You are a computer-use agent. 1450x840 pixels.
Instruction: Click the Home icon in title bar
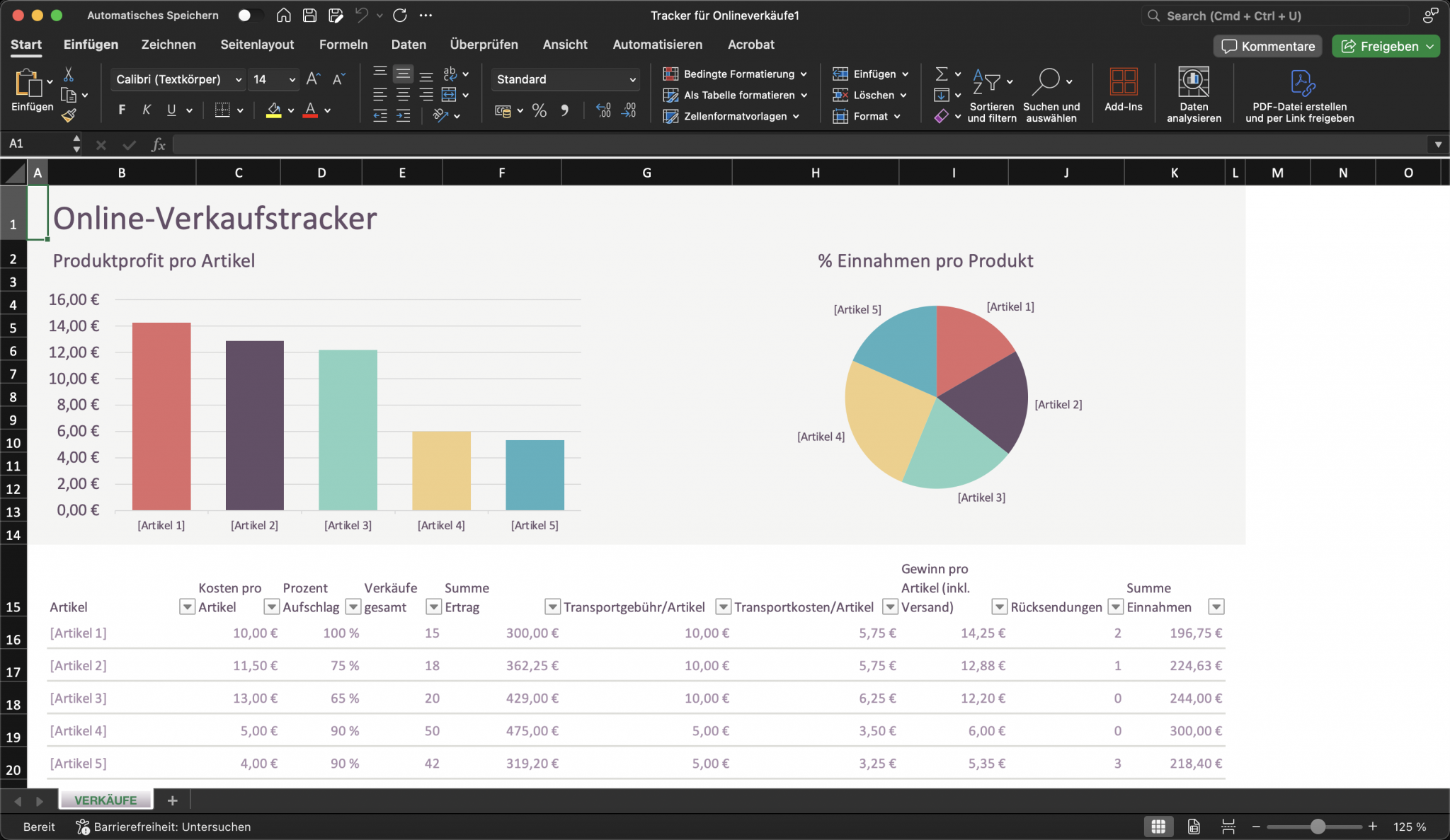pyautogui.click(x=283, y=15)
